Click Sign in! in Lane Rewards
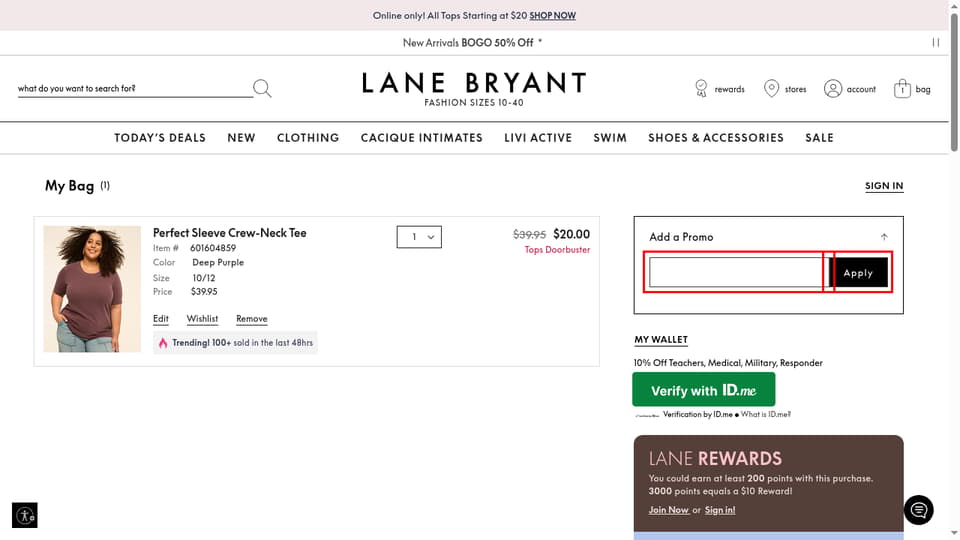960x540 pixels. (x=720, y=510)
